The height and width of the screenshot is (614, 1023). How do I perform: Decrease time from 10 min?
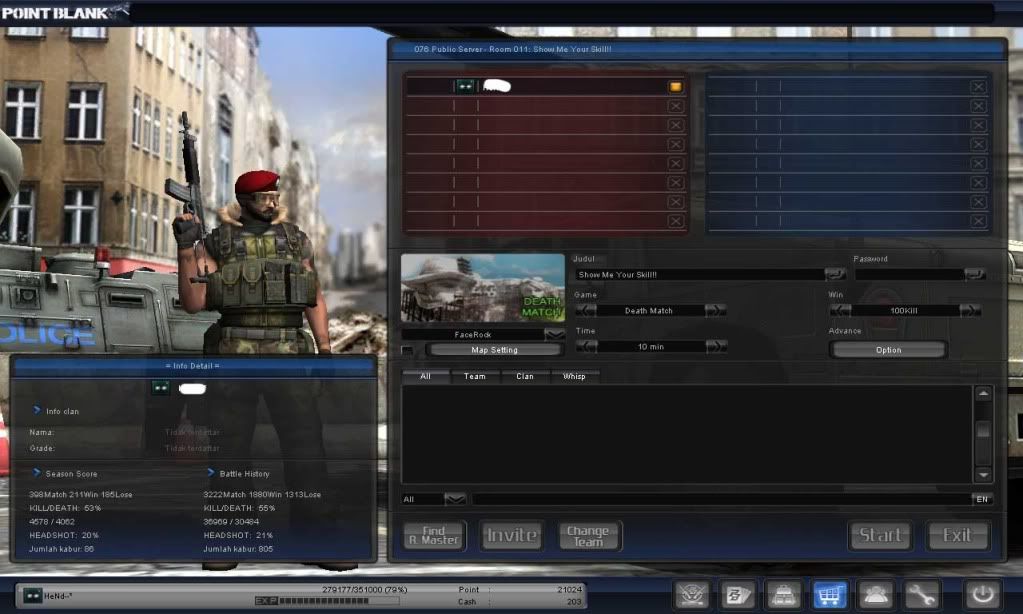(586, 346)
